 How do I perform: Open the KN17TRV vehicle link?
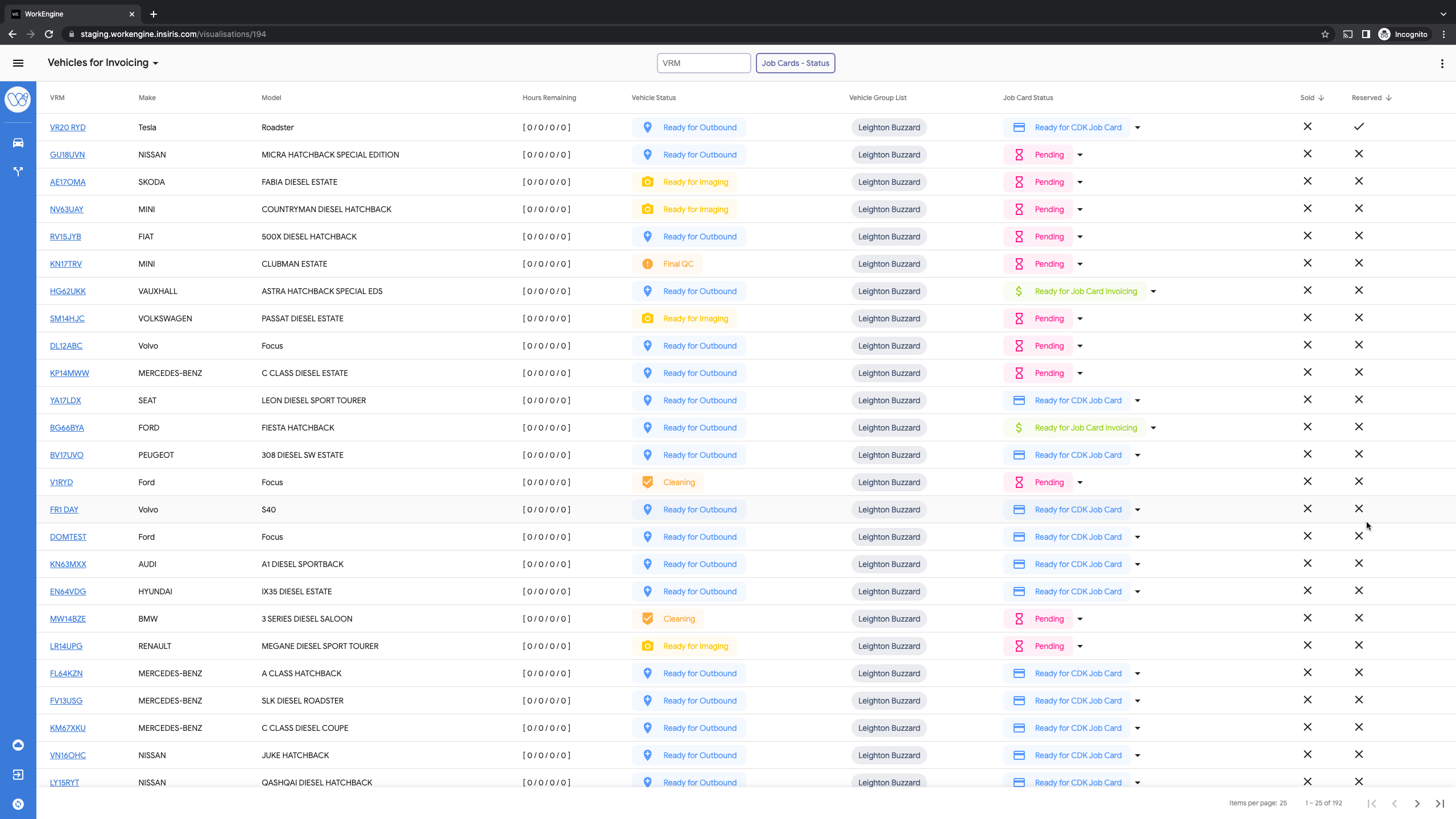(x=66, y=264)
